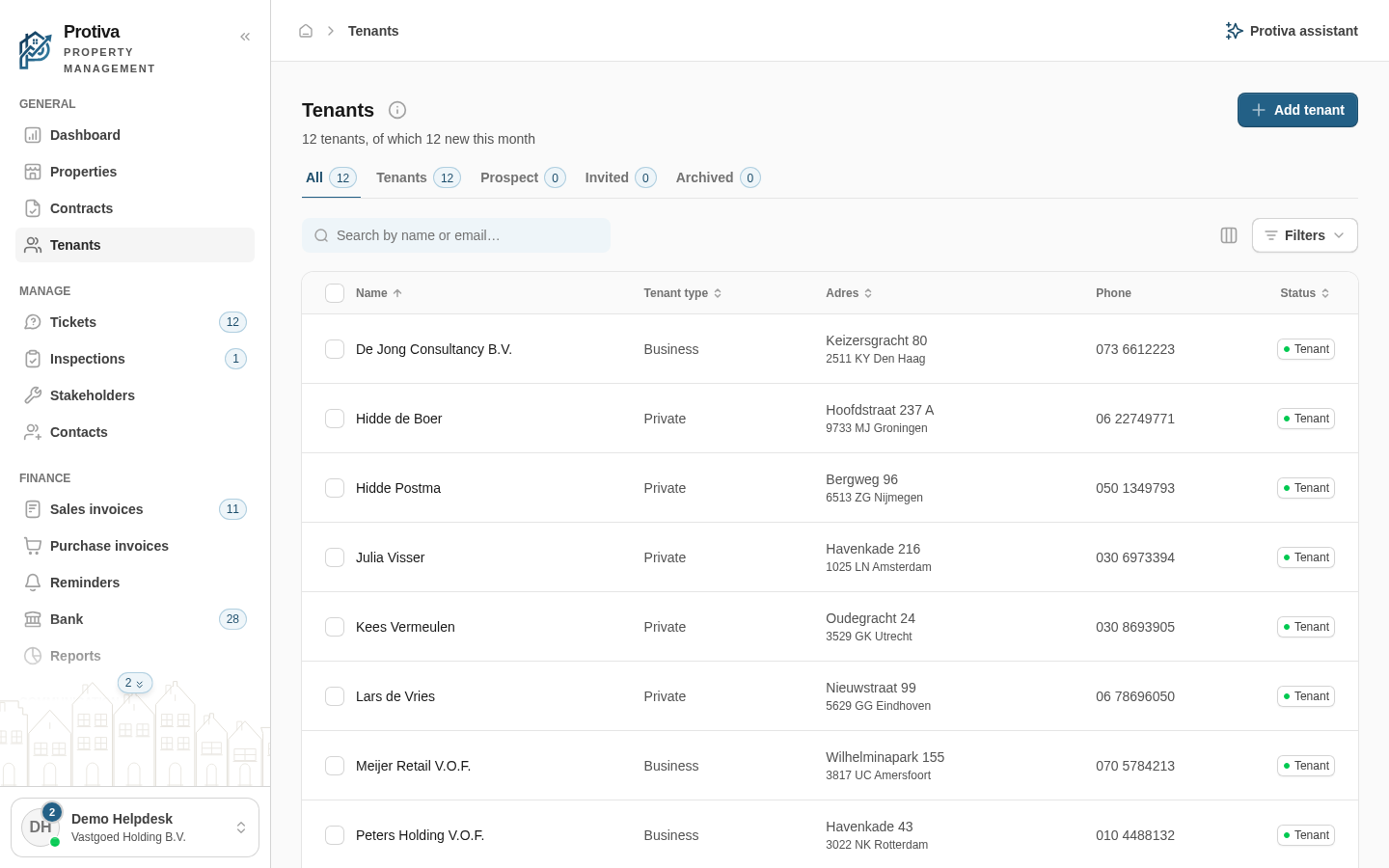Click the home breadcrumb icon
1389x868 pixels.
pos(306,31)
